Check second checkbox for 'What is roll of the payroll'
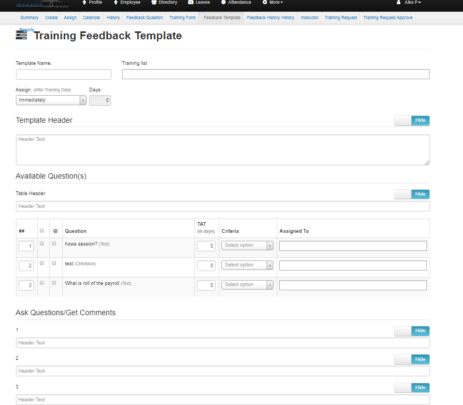The image size is (463, 405). coord(54,283)
